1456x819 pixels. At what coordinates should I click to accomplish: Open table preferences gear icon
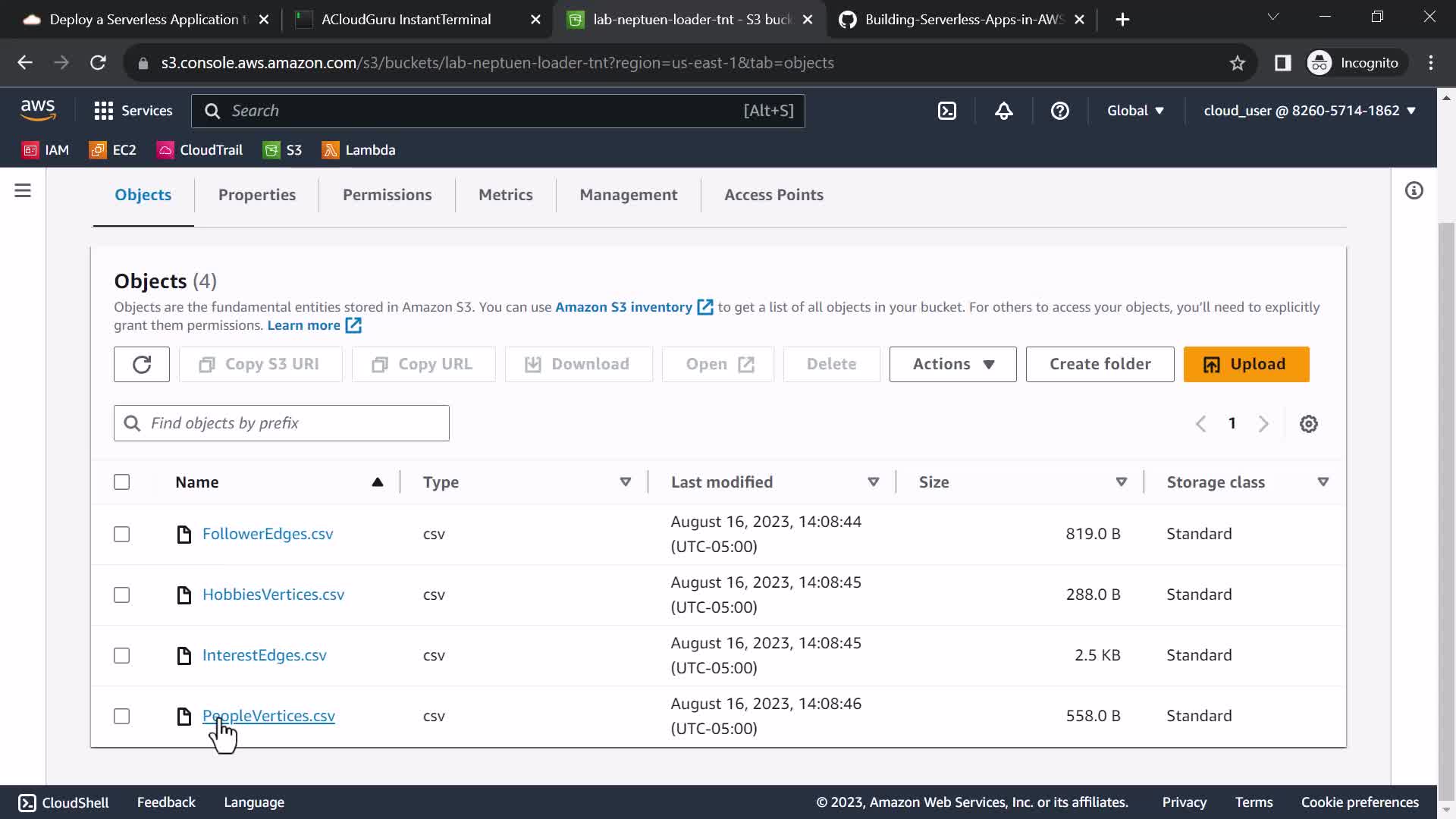(1308, 424)
